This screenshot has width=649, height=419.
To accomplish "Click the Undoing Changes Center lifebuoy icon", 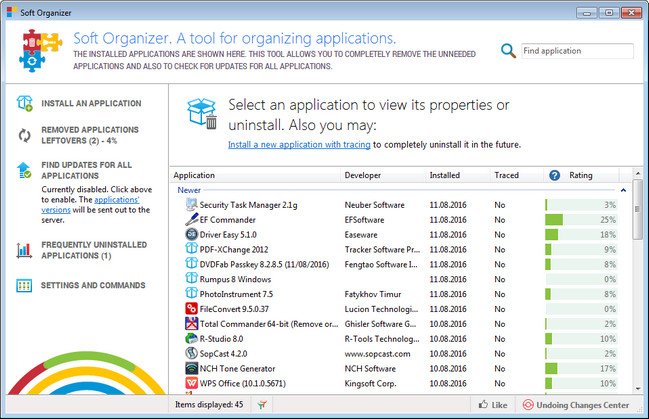I will click(528, 405).
